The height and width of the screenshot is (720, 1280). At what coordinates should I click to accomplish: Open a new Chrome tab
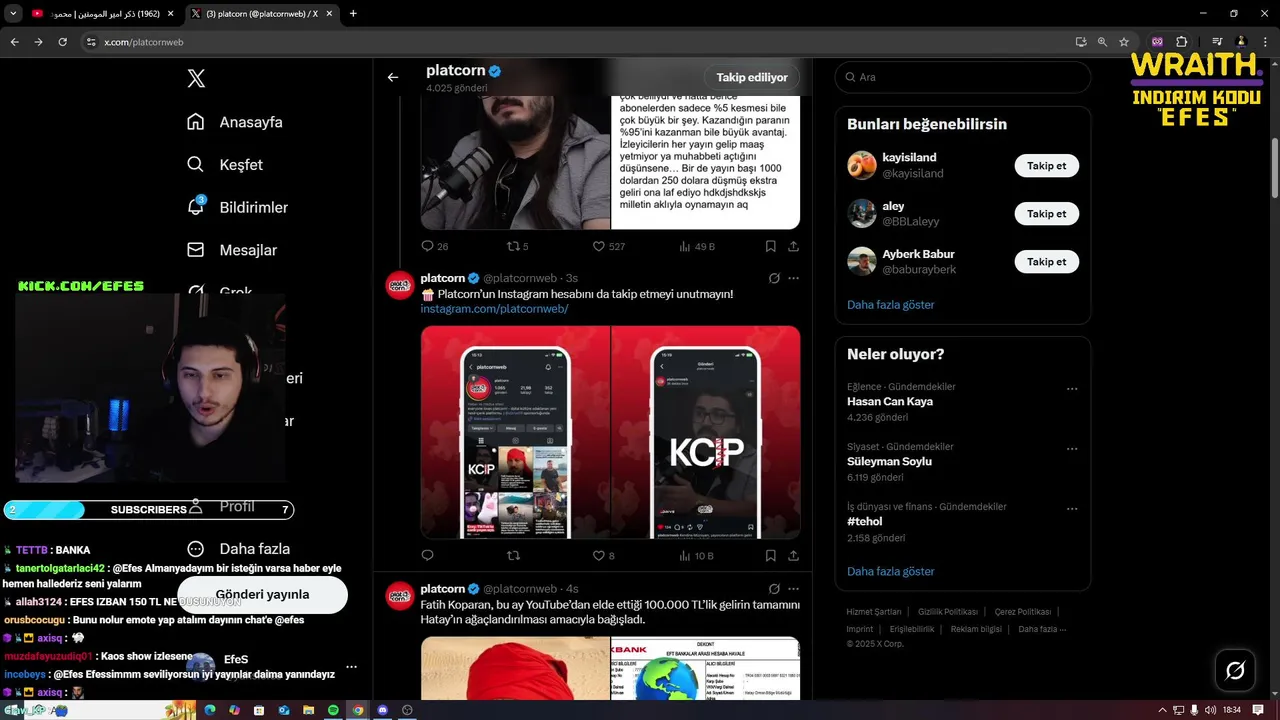pos(353,14)
